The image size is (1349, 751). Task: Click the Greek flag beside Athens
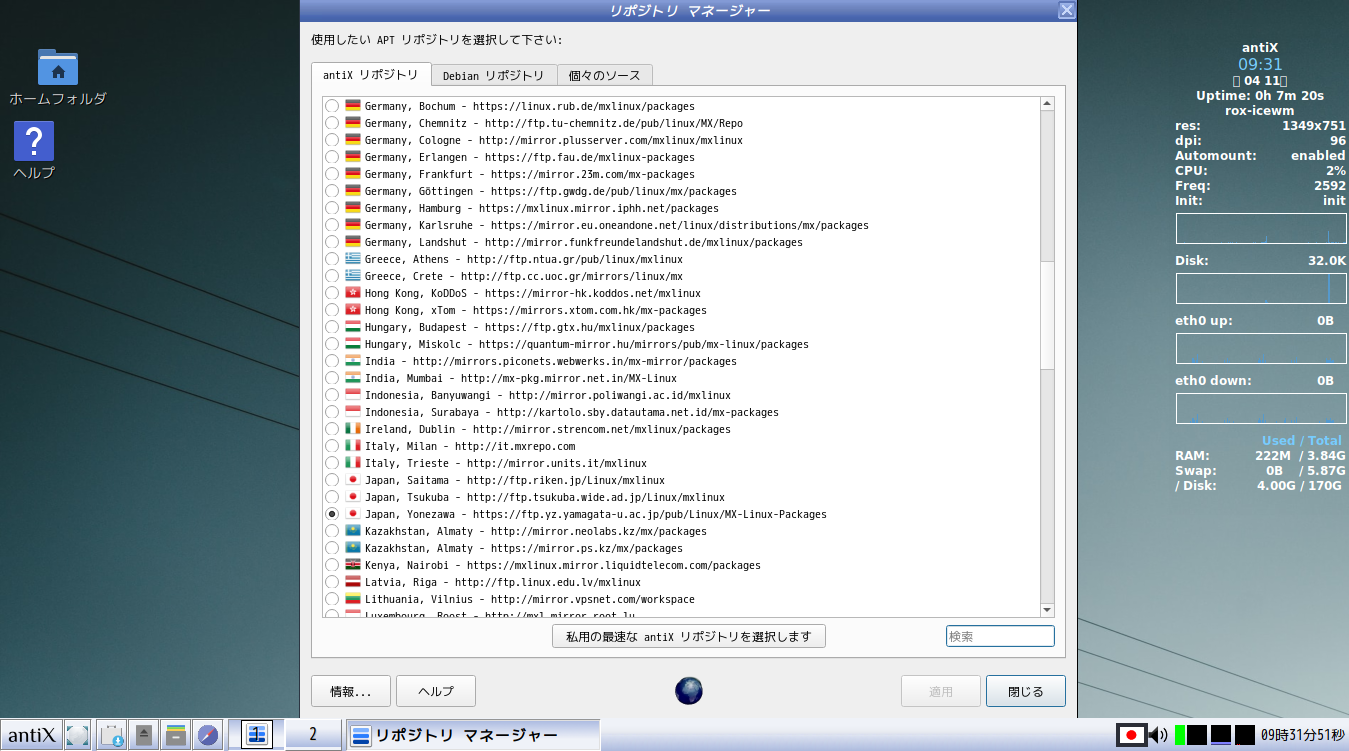coord(352,259)
